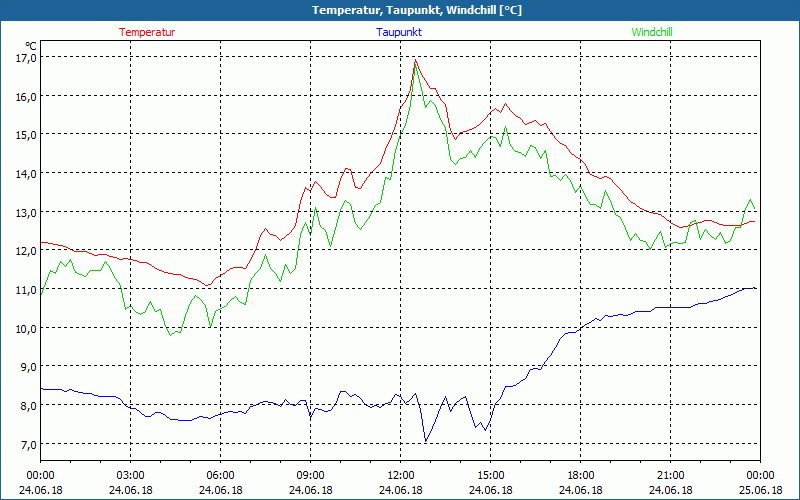Click the 18:00 time axis label
800x500 pixels.
pyautogui.click(x=581, y=476)
